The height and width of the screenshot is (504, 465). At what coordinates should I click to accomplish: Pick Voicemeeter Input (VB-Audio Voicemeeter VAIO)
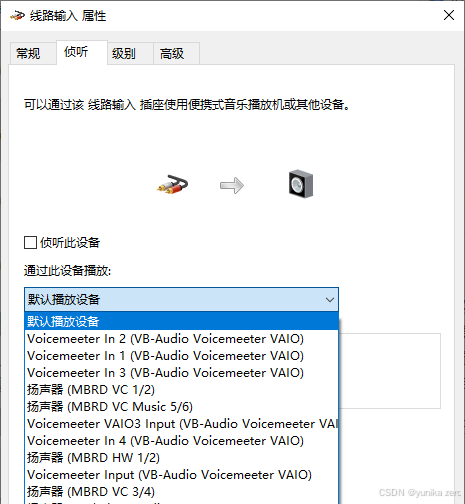(x=182, y=475)
